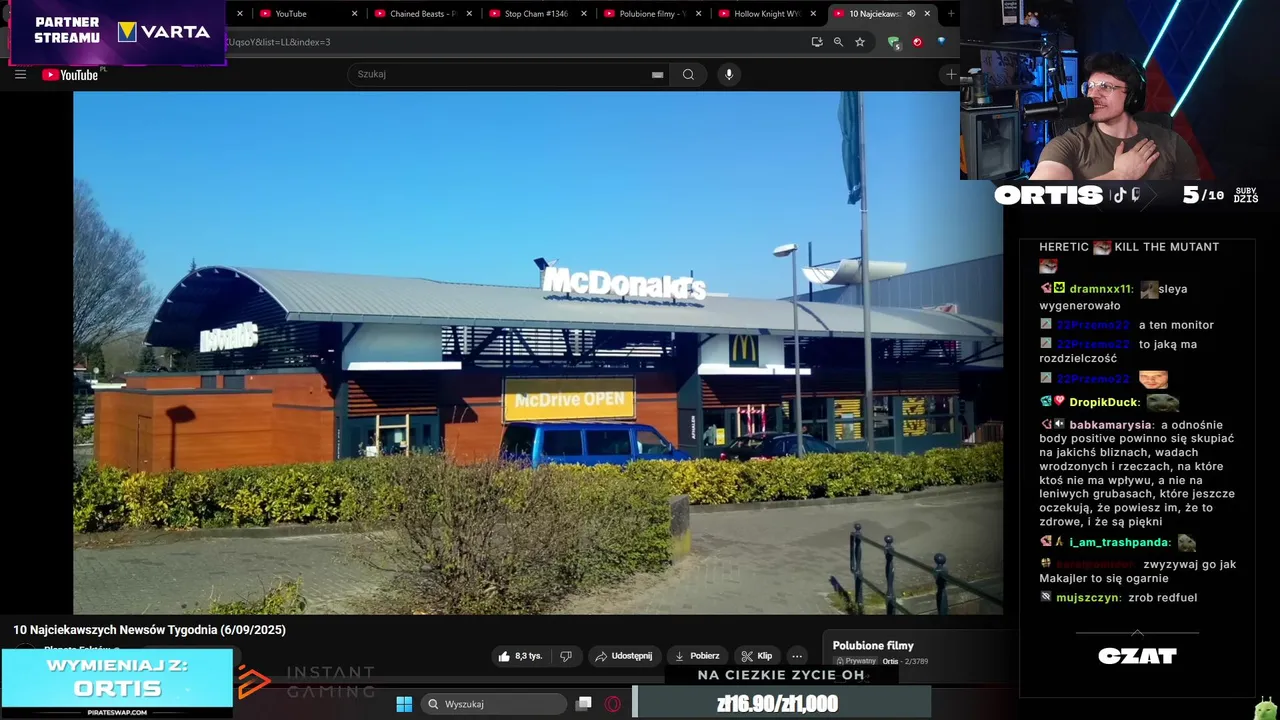Open the YouTube hamburger guide menu
Screen dimensions: 1280x720
(20, 74)
